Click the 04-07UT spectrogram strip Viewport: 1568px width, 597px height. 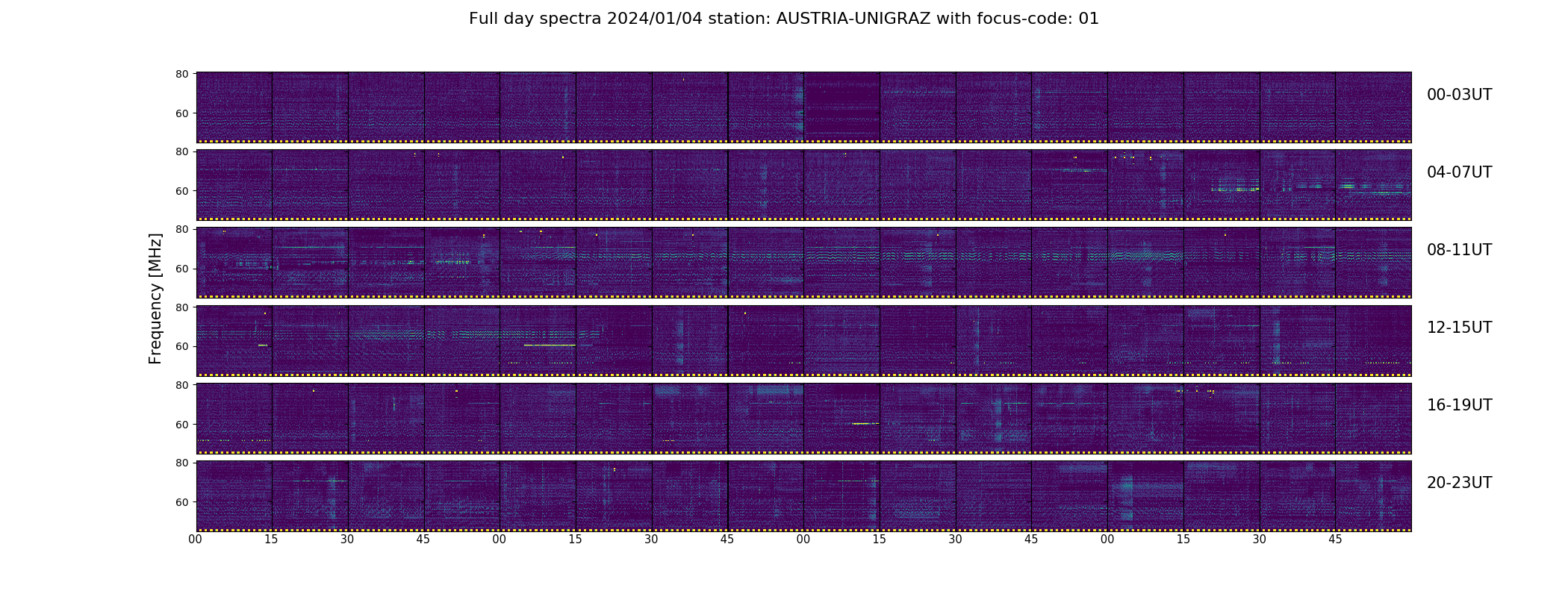[803, 185]
